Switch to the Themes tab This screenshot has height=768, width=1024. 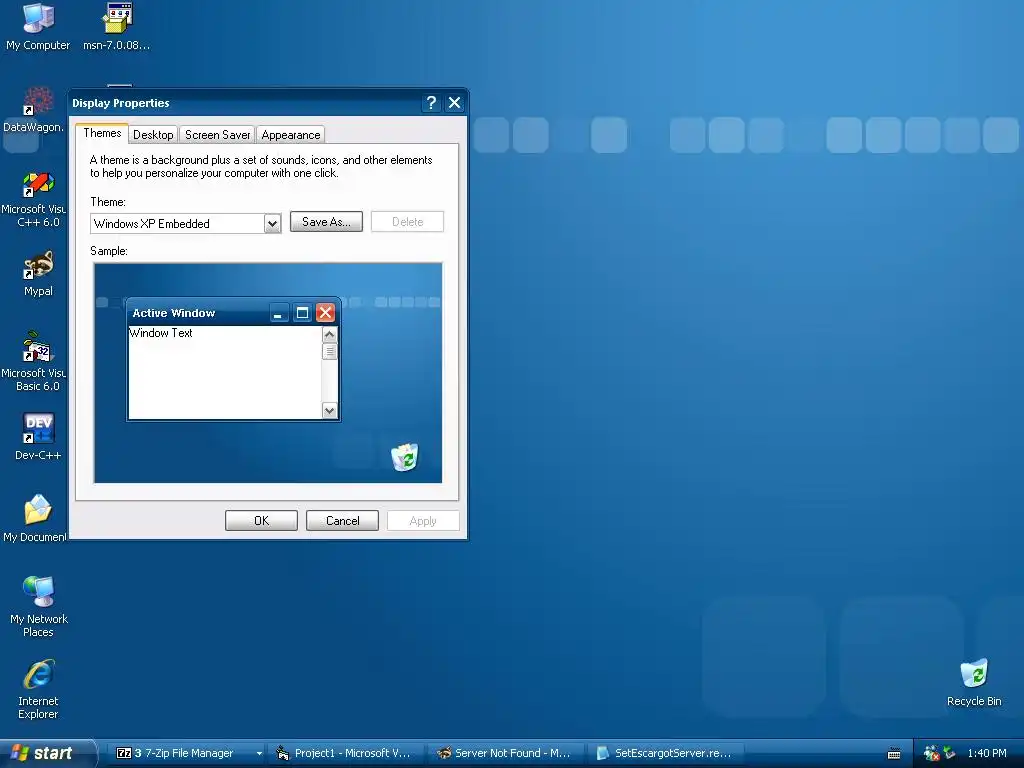[x=102, y=133]
